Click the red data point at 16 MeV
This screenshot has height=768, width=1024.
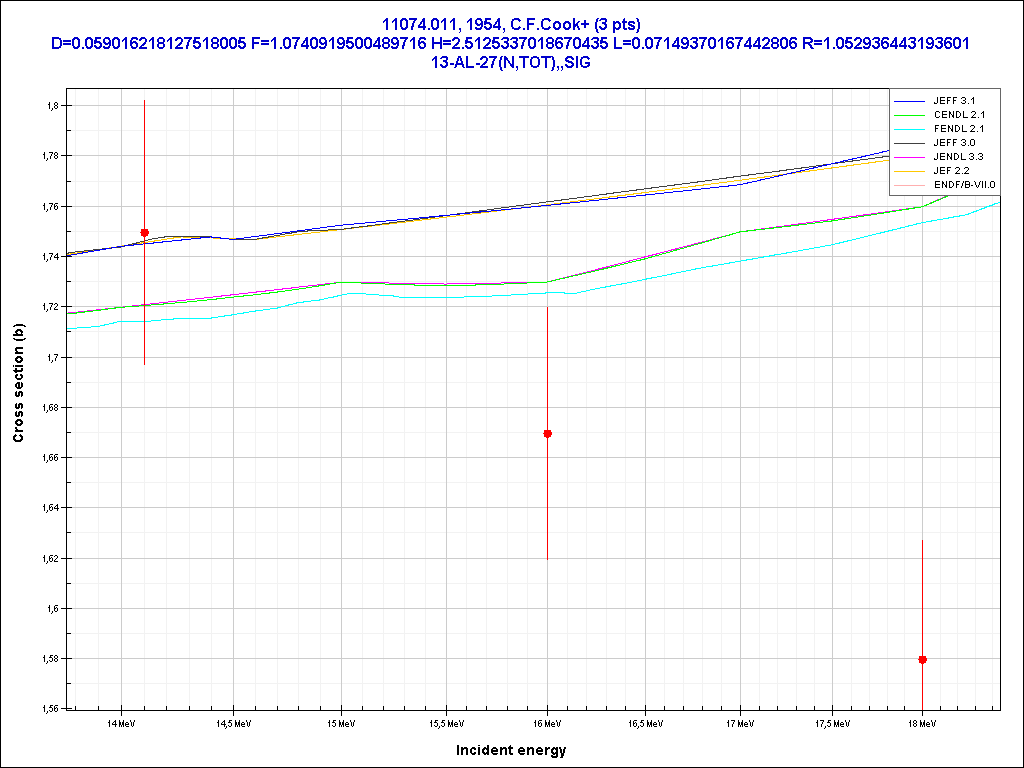(547, 433)
